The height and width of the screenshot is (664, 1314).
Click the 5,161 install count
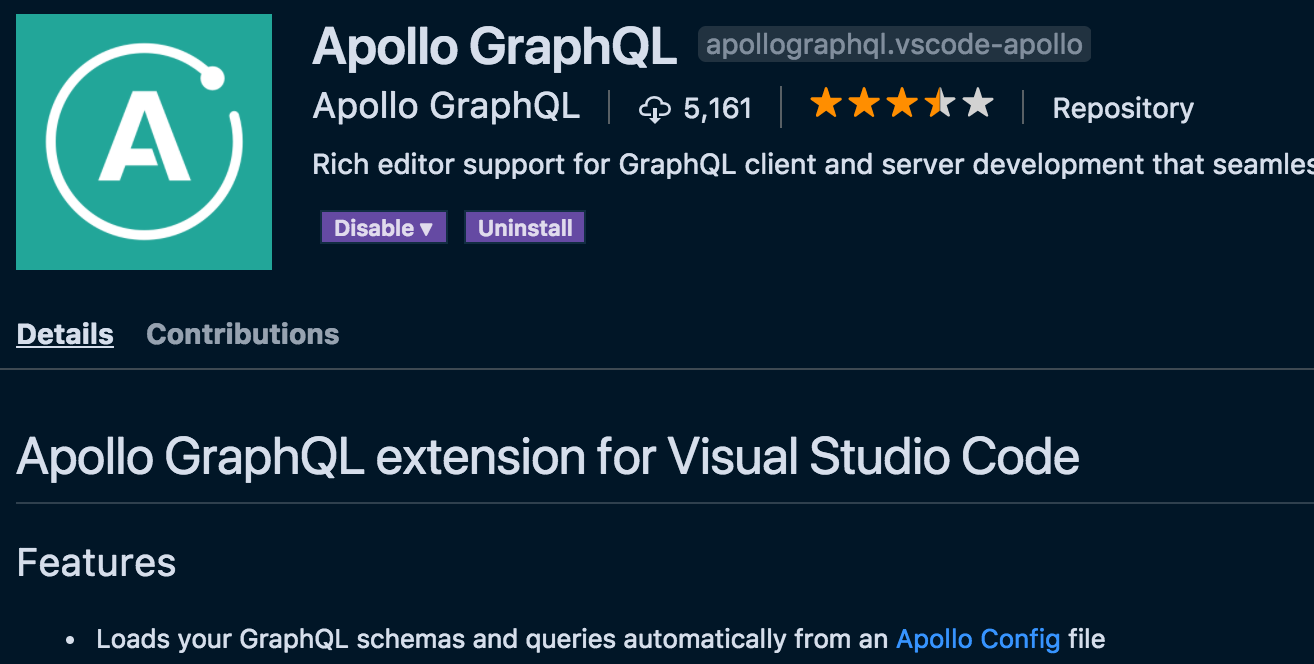(716, 107)
